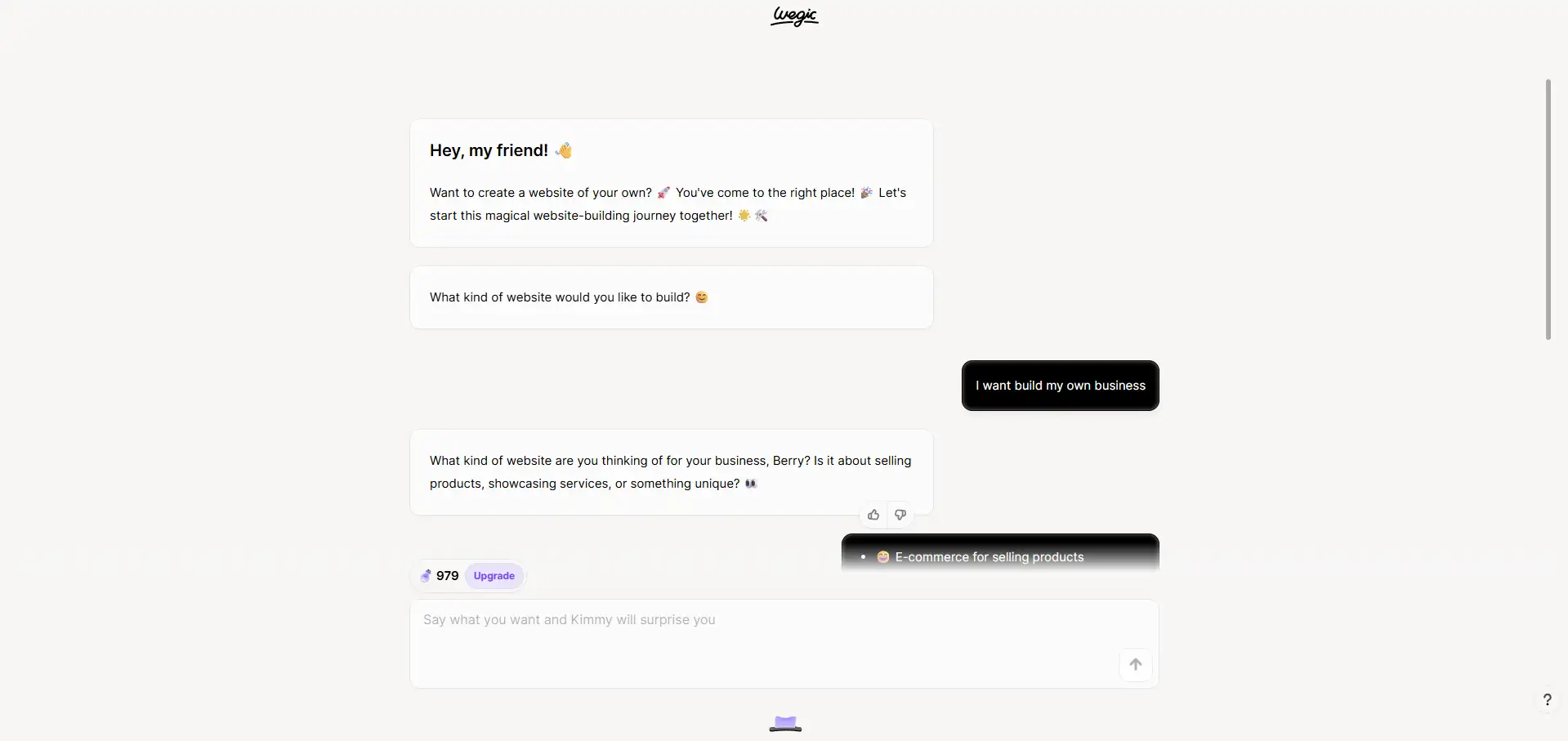Click the purple hat icon at the bottom
The image size is (1568, 741).
(785, 723)
